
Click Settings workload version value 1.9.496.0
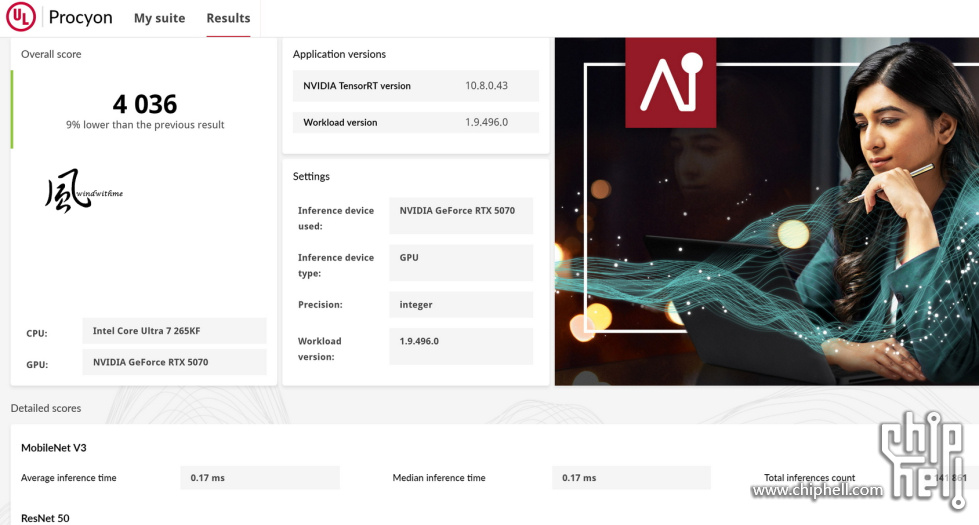click(x=461, y=346)
